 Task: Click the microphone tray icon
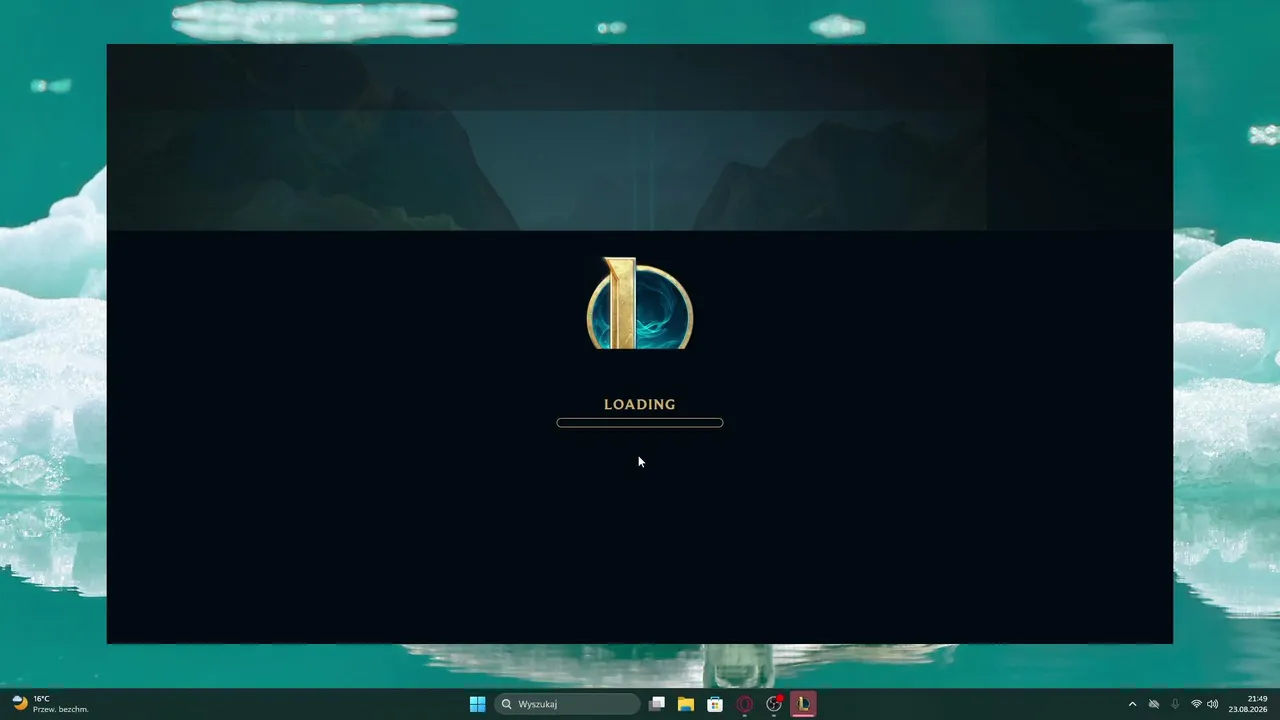(1175, 704)
